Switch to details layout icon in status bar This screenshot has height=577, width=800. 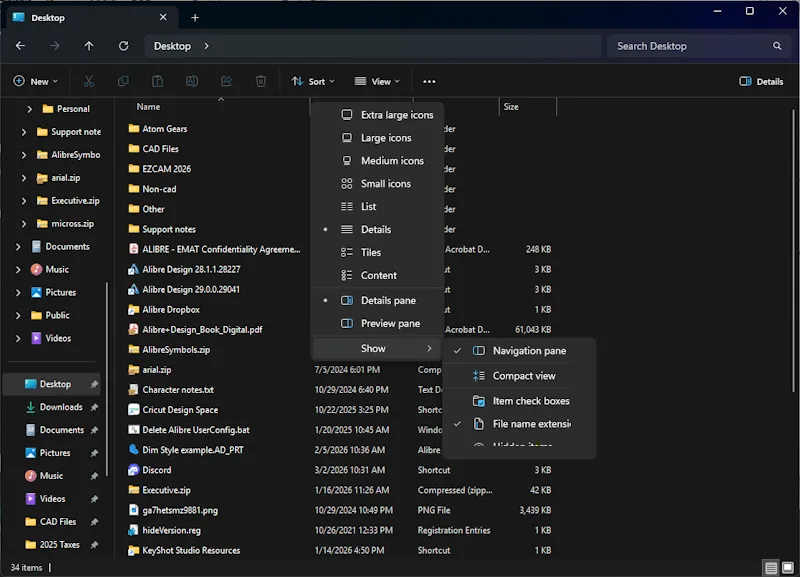(x=771, y=567)
